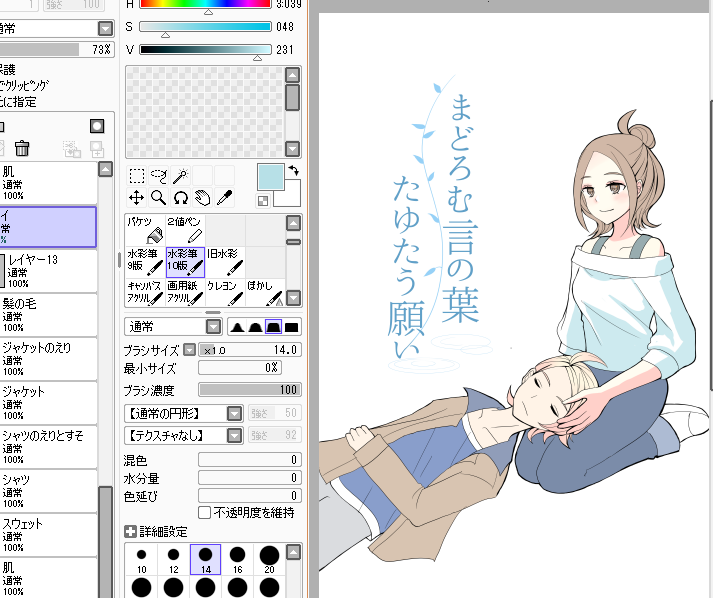Open the brush blend mode 通常 dropdown
This screenshot has width=713, height=598.
tap(213, 327)
